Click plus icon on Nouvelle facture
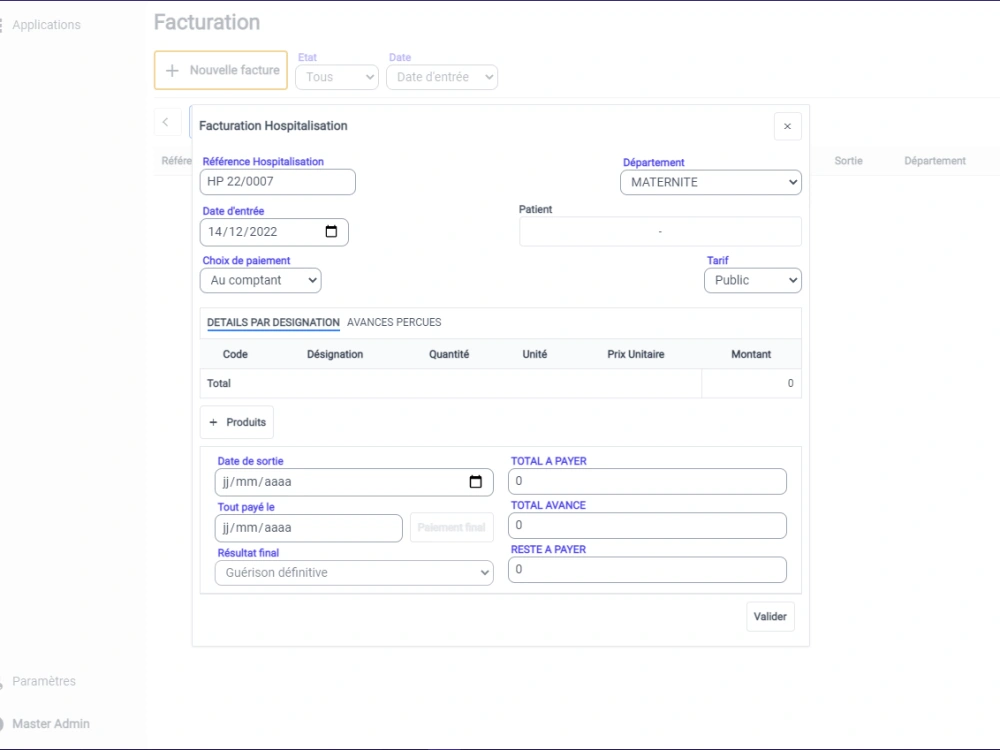The height and width of the screenshot is (750, 1000). 172,70
